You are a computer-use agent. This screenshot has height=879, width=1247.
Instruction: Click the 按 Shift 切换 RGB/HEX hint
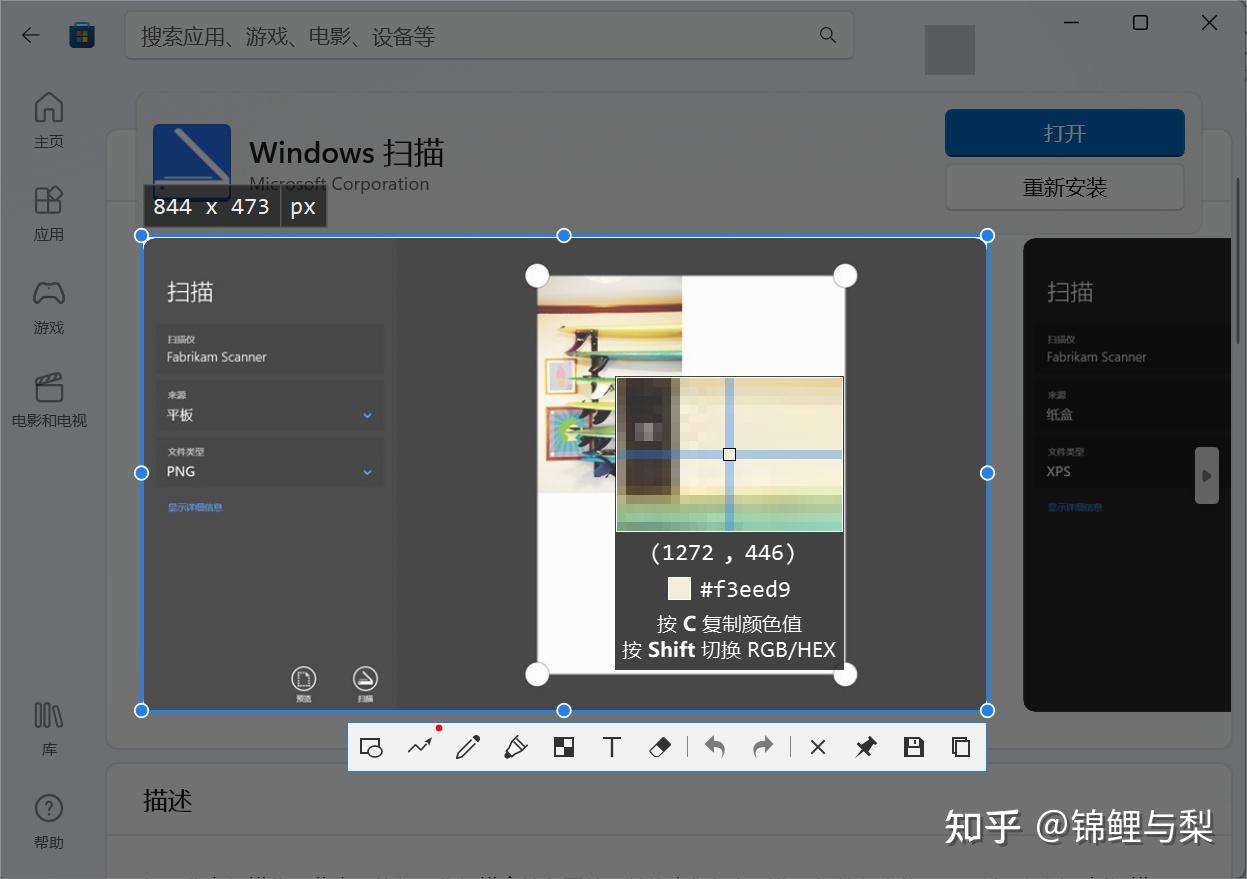(729, 650)
